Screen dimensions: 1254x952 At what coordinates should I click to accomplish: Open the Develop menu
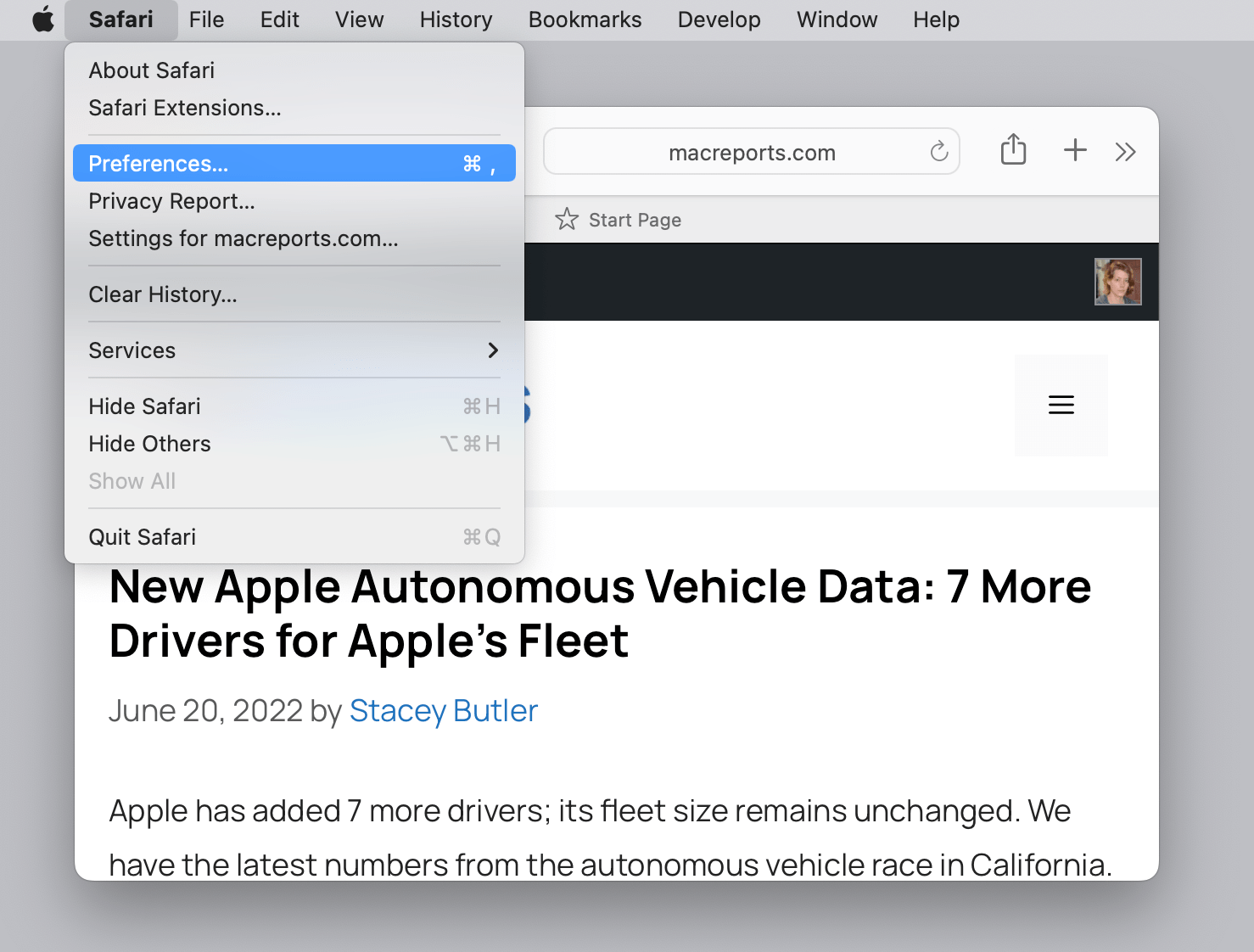pyautogui.click(x=719, y=20)
